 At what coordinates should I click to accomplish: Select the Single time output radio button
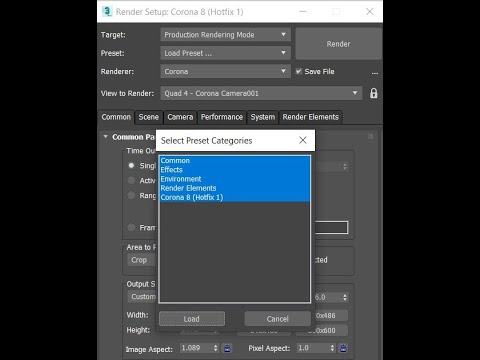pos(131,165)
